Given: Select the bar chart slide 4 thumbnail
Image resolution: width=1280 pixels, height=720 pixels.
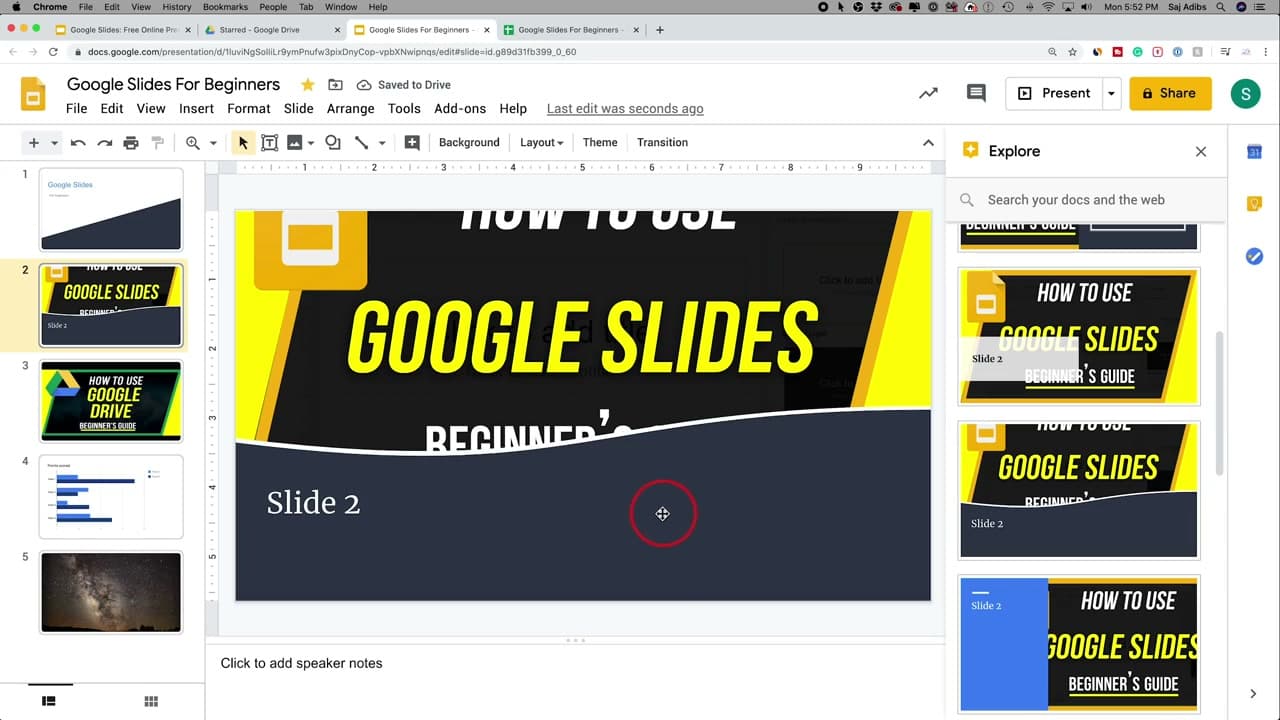Looking at the screenshot, I should (111, 497).
